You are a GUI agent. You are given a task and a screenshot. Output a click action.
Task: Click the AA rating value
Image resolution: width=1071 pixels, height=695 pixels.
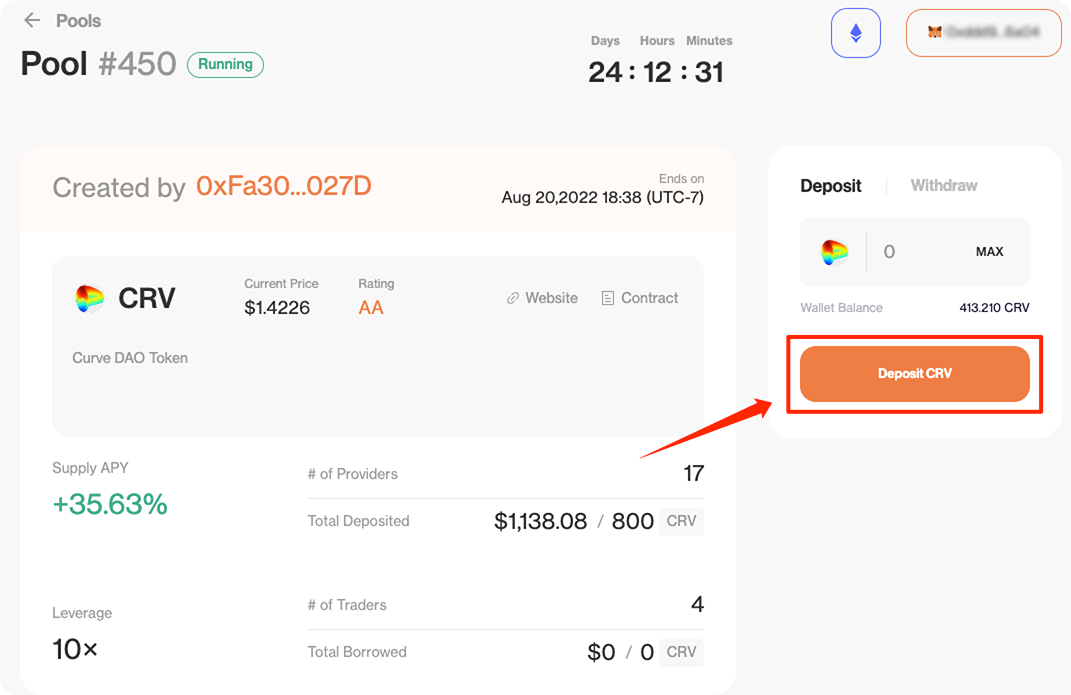371,308
